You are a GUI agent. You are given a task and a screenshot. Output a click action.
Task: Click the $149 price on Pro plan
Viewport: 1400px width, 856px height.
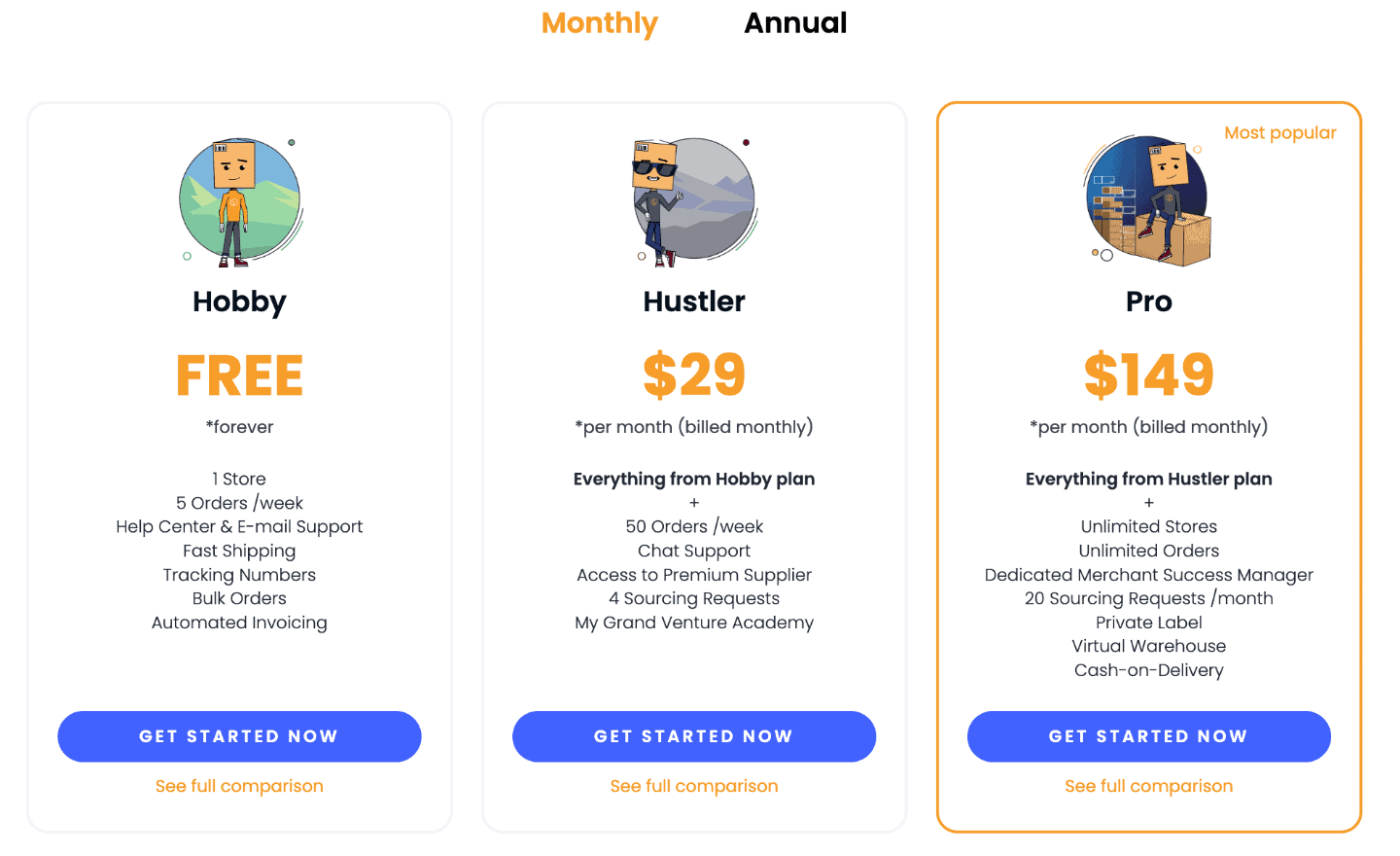(x=1148, y=375)
